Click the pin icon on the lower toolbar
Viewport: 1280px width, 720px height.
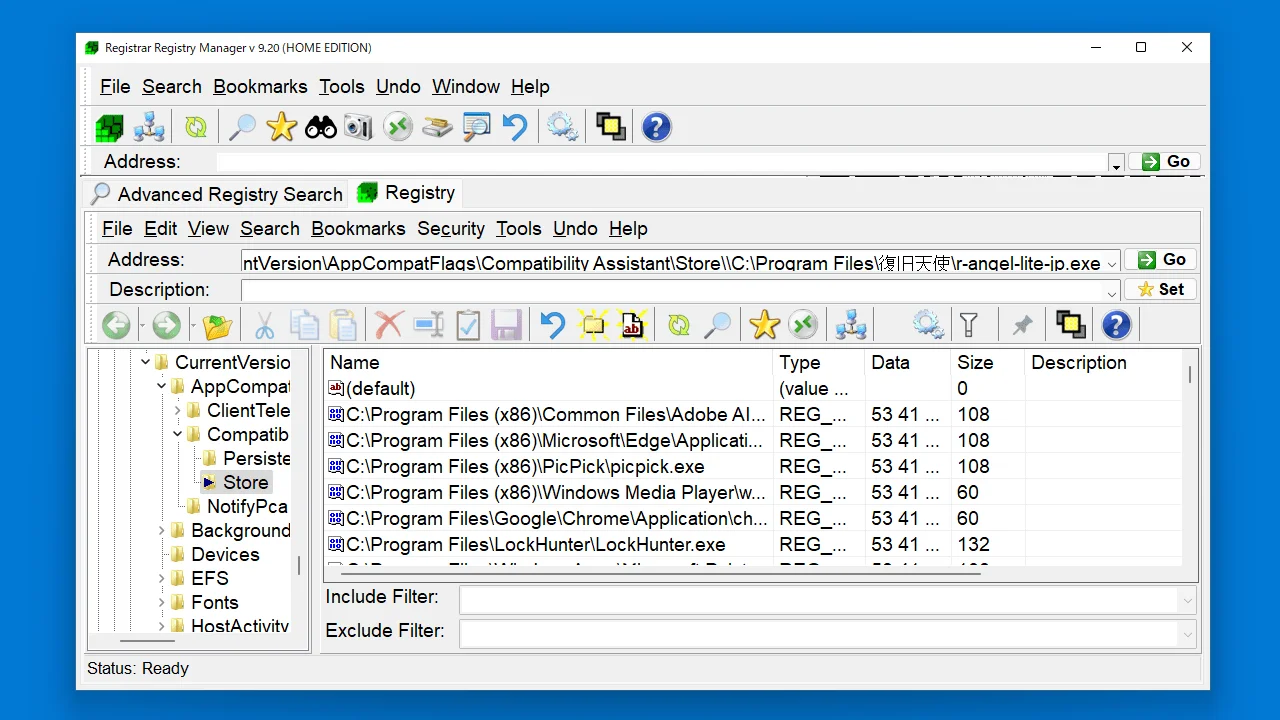point(1022,325)
